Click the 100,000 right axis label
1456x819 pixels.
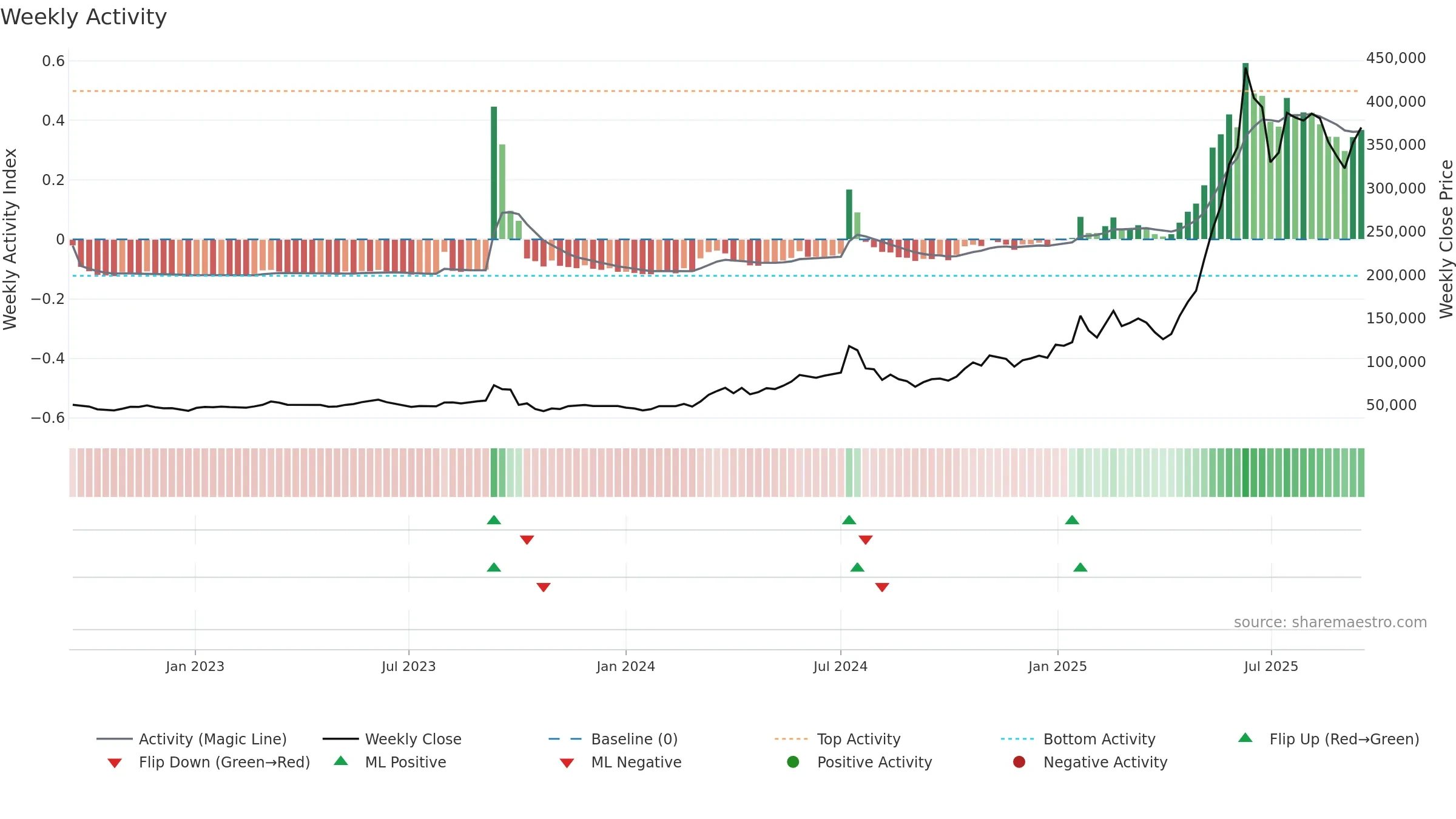coord(1396,362)
